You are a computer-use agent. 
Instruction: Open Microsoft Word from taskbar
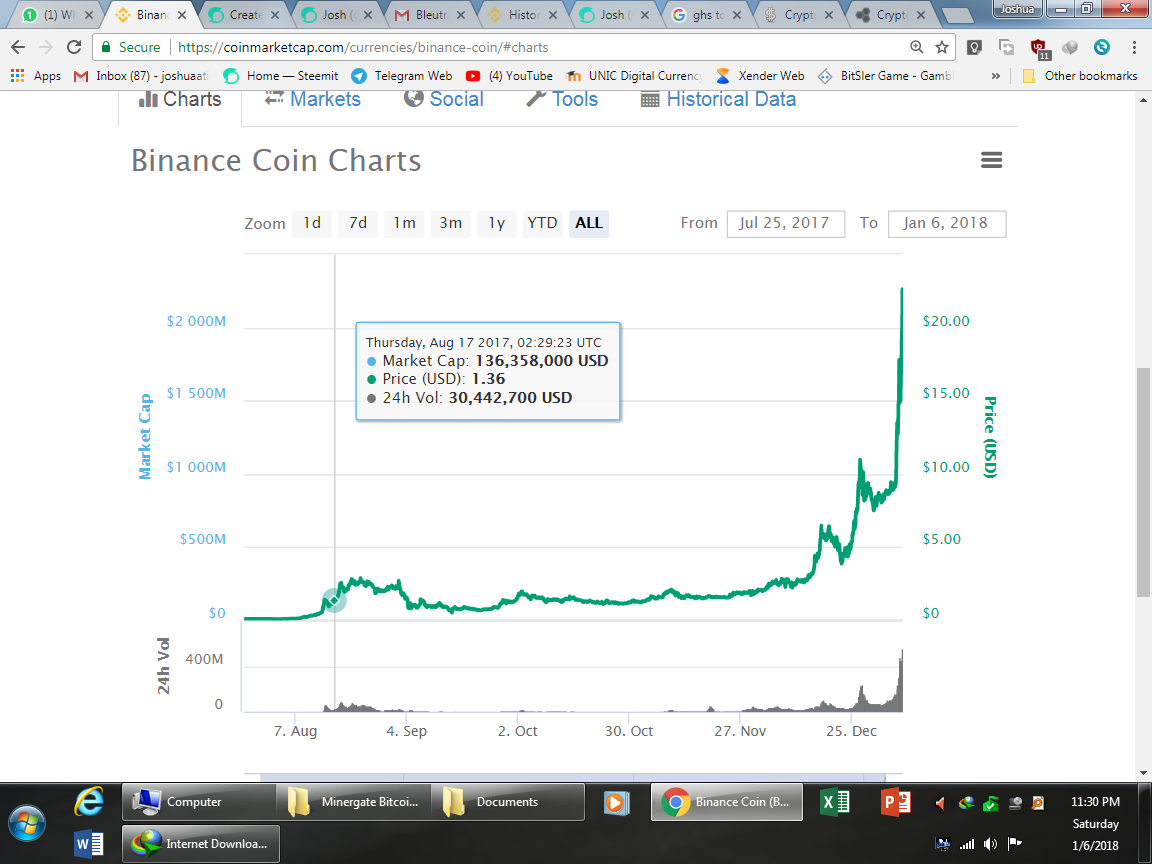click(89, 843)
